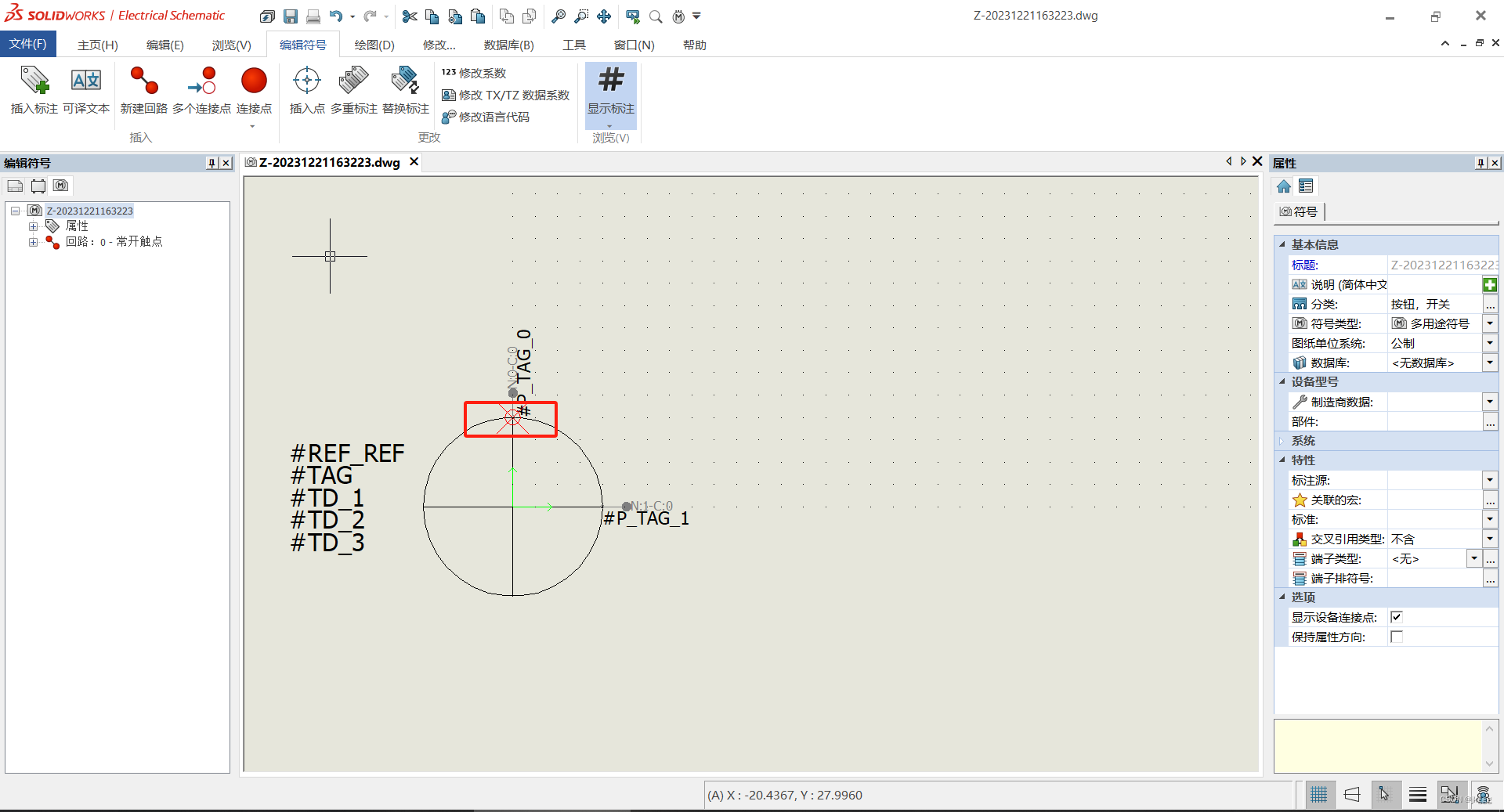
Task: Toggle 显示标注 visibility tool
Action: click(610, 92)
